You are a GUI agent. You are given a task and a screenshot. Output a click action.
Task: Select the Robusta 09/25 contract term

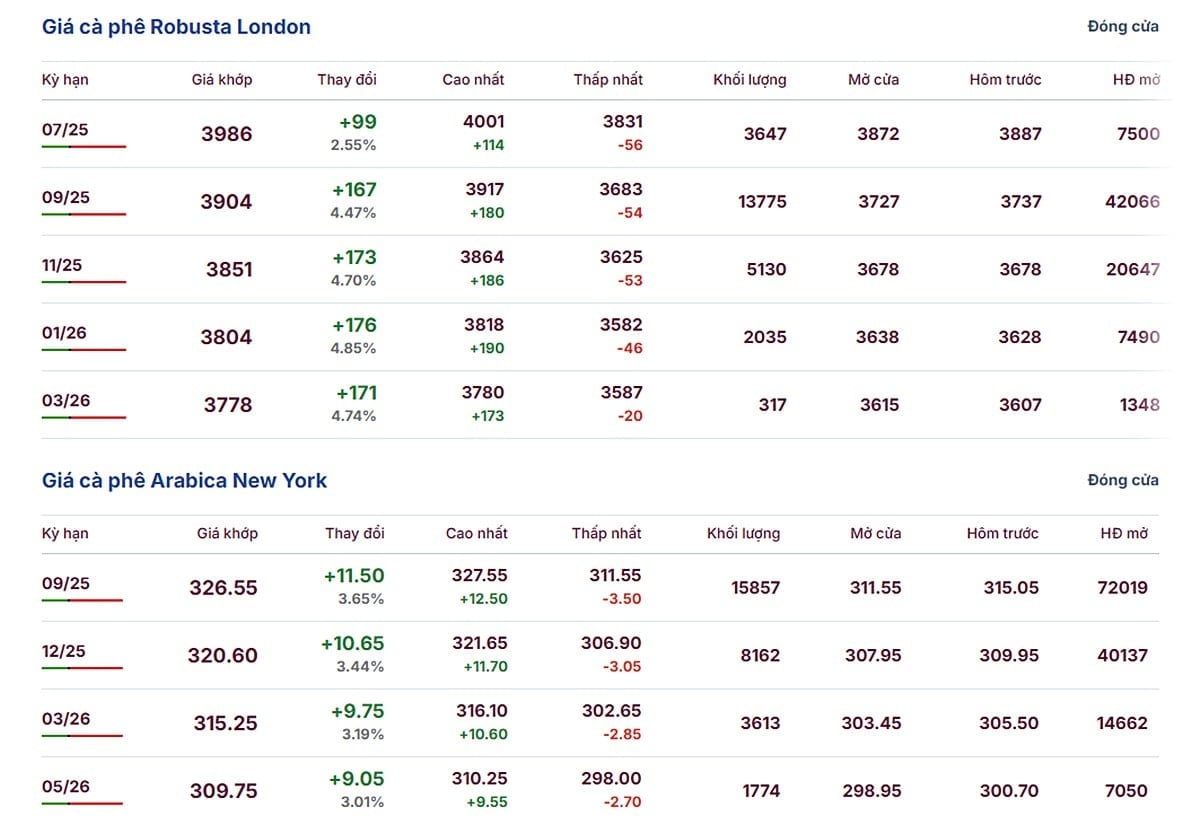pyautogui.click(x=66, y=197)
